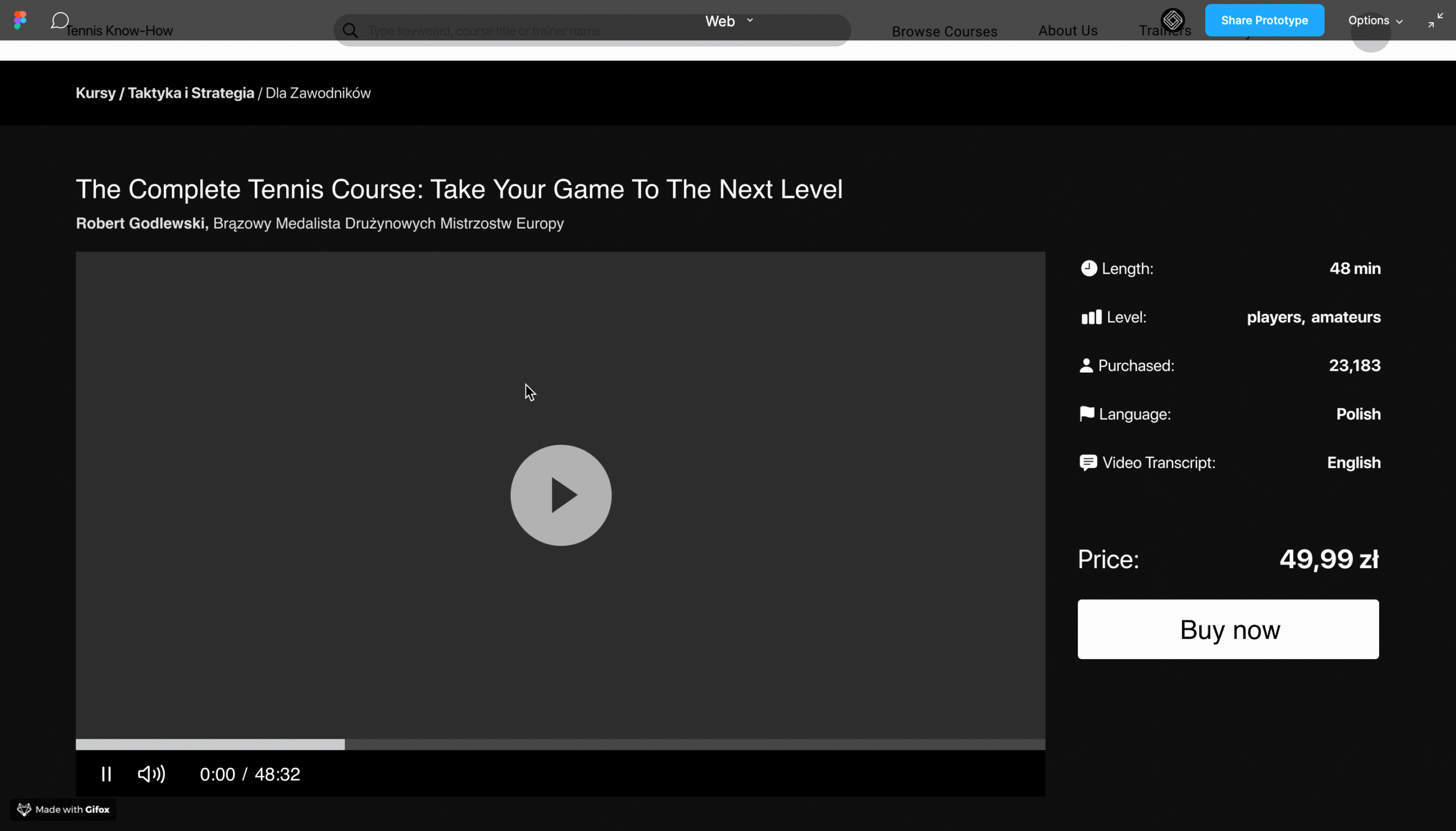Click the 23,183 purchased count
This screenshot has width=1456, height=831.
(x=1354, y=365)
